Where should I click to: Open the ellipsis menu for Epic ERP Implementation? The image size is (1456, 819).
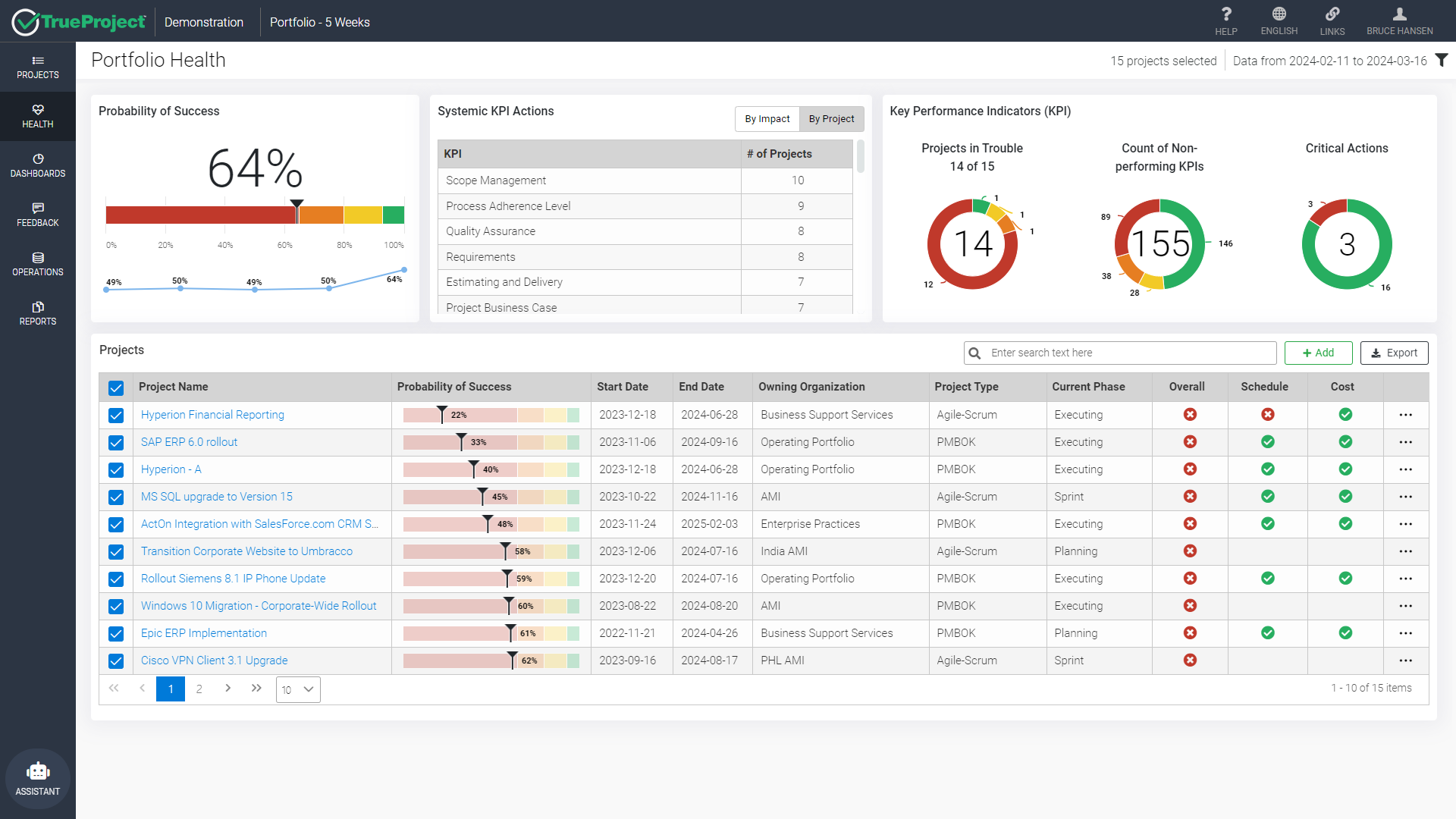[1406, 633]
